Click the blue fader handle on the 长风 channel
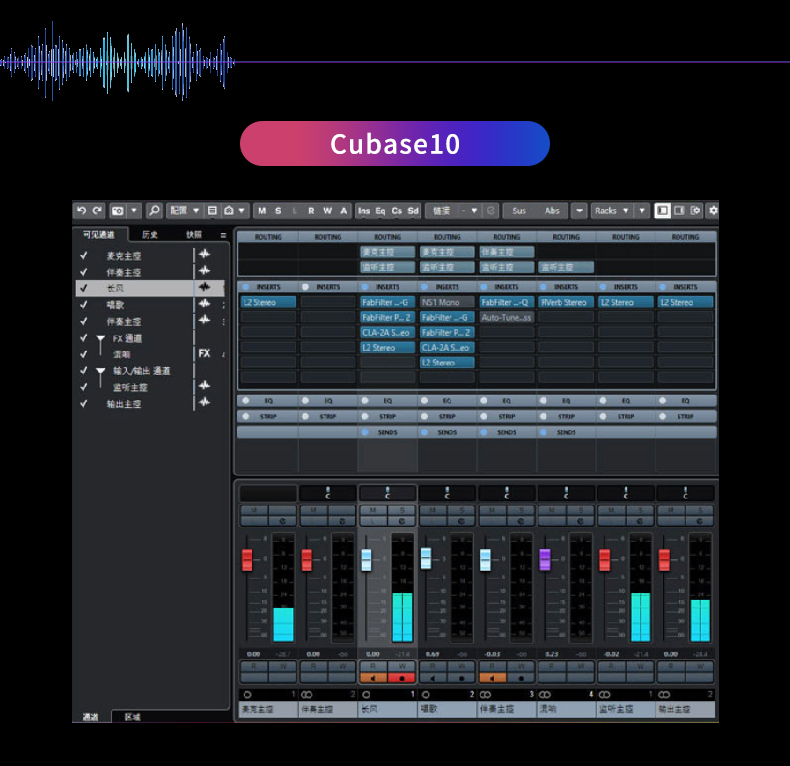 click(366, 560)
